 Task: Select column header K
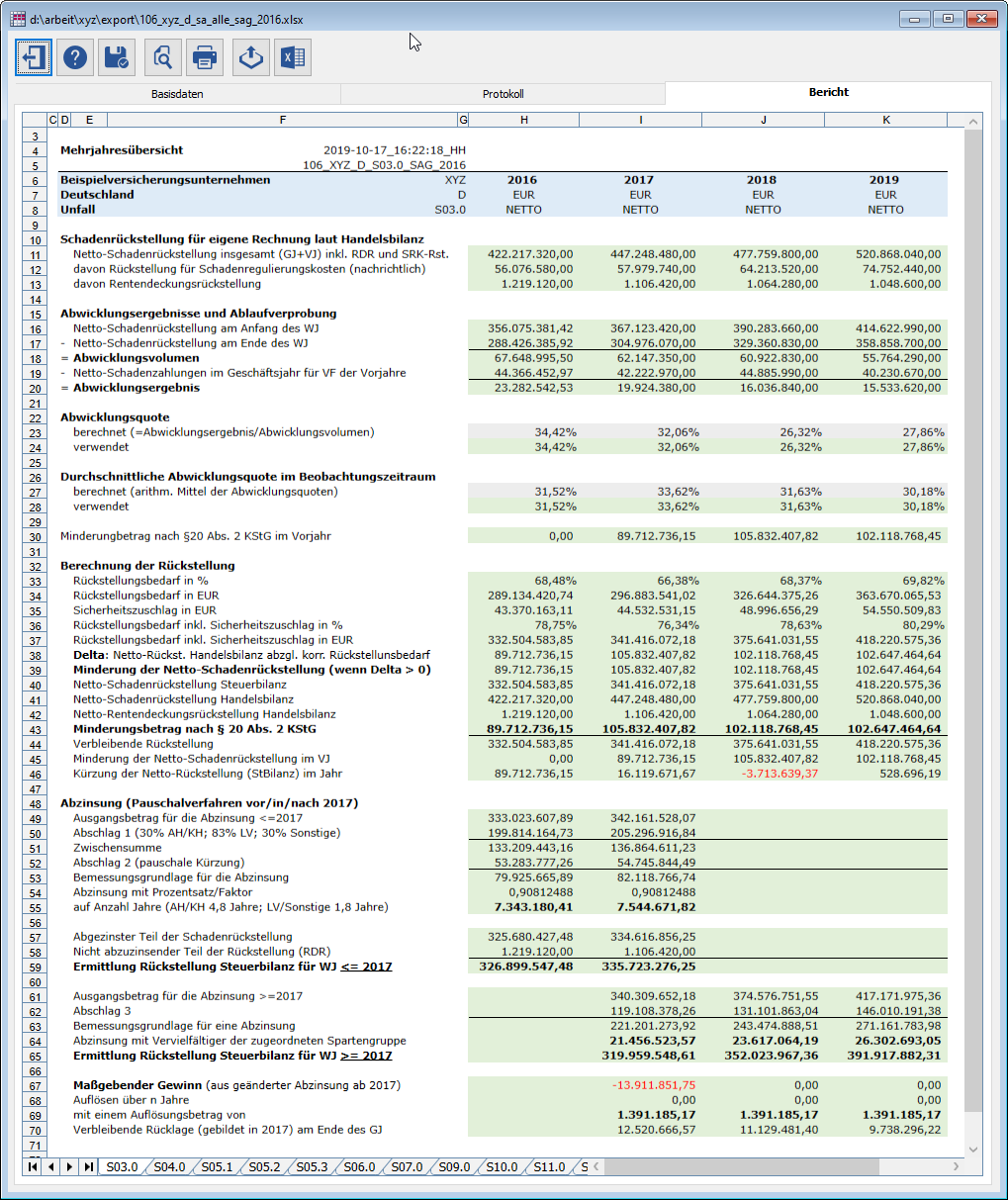click(x=885, y=120)
